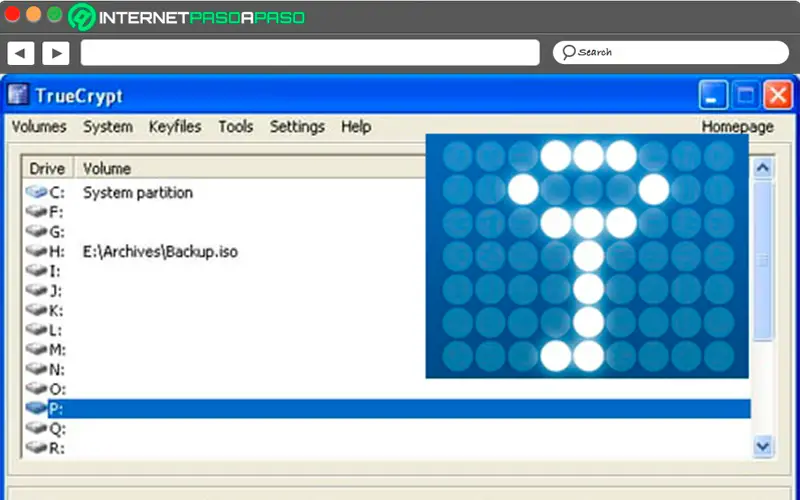Open the Volumes menu
800x500 pixels.
39,127
